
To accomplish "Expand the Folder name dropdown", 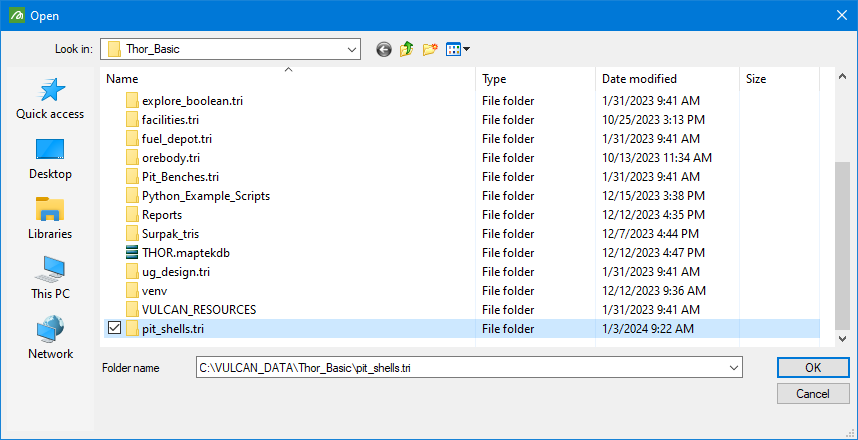I will pos(734,368).
